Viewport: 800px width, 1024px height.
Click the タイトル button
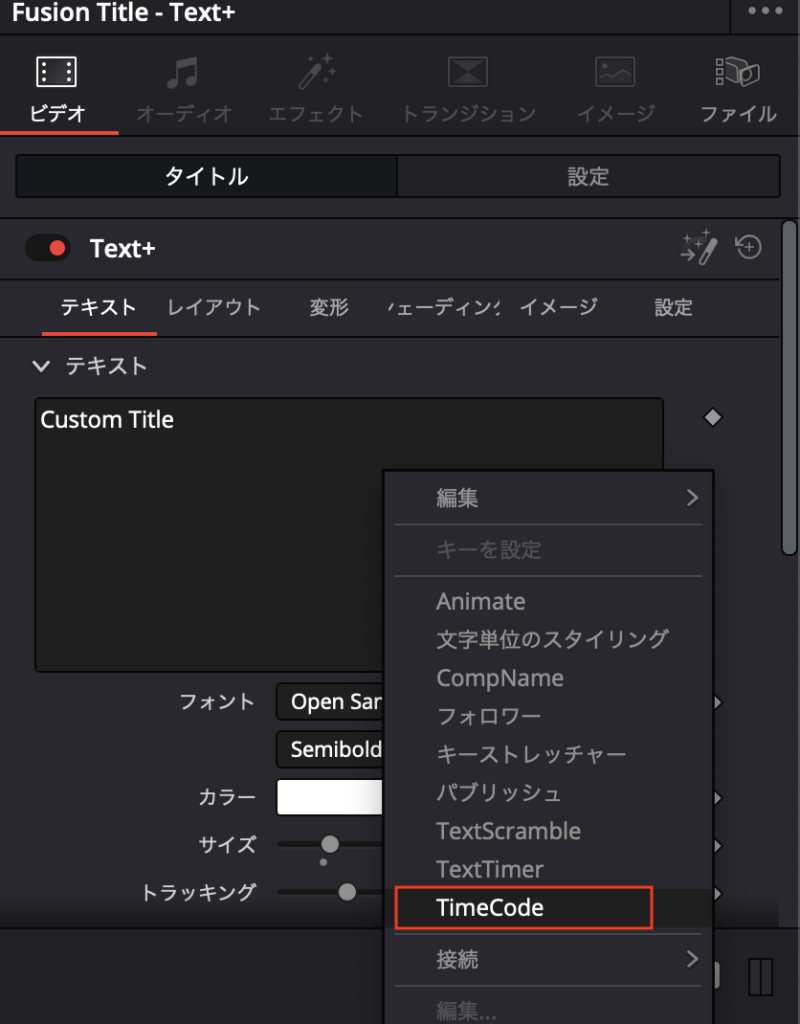[206, 177]
